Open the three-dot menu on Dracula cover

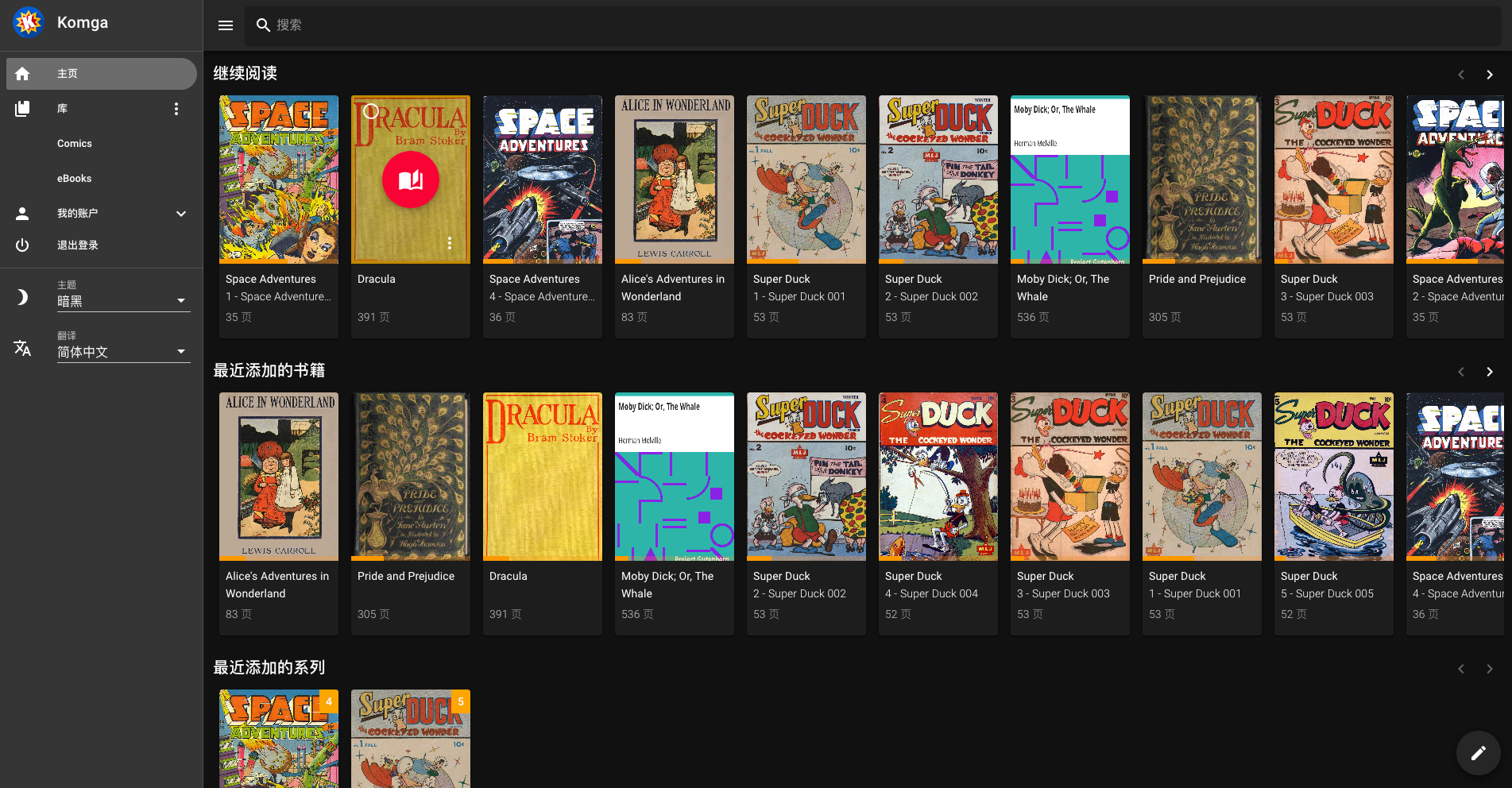(449, 243)
